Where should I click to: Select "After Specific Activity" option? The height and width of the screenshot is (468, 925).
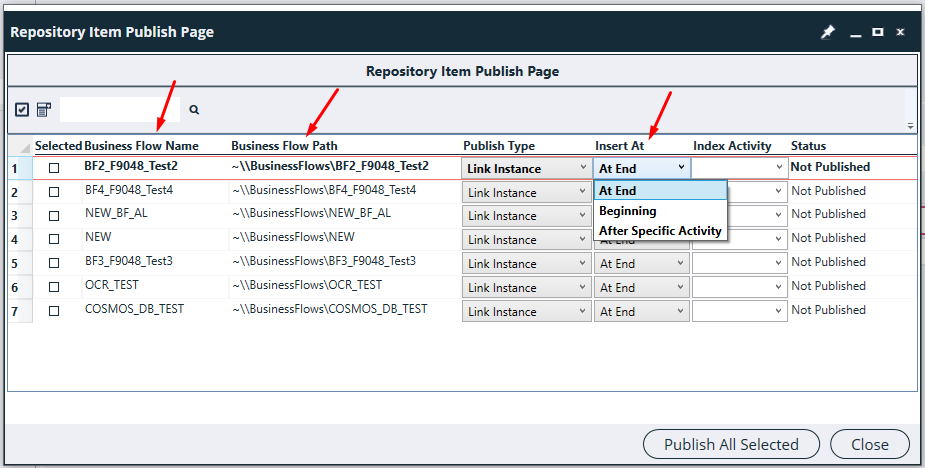[659, 231]
